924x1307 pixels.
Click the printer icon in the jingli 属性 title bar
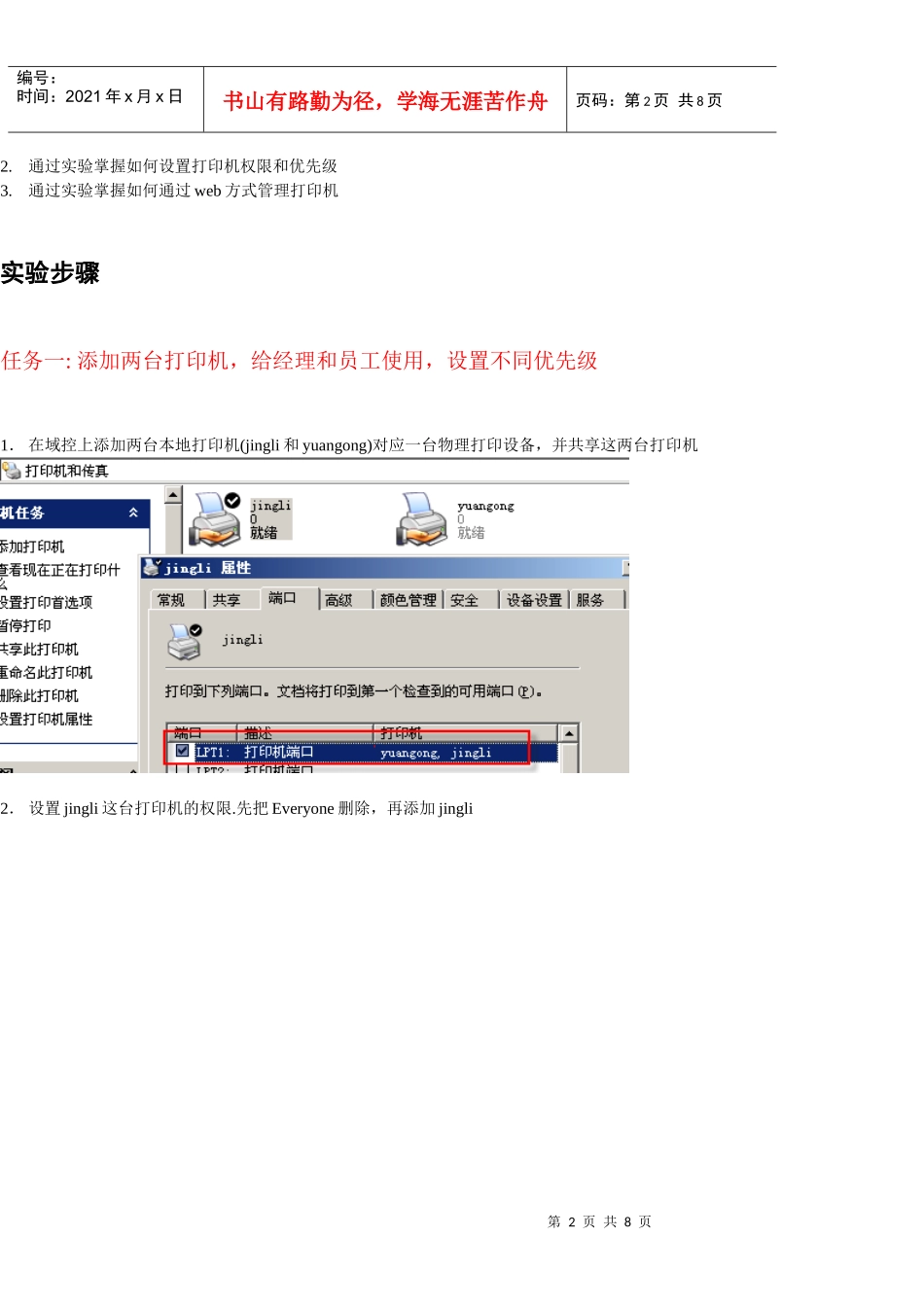[151, 567]
